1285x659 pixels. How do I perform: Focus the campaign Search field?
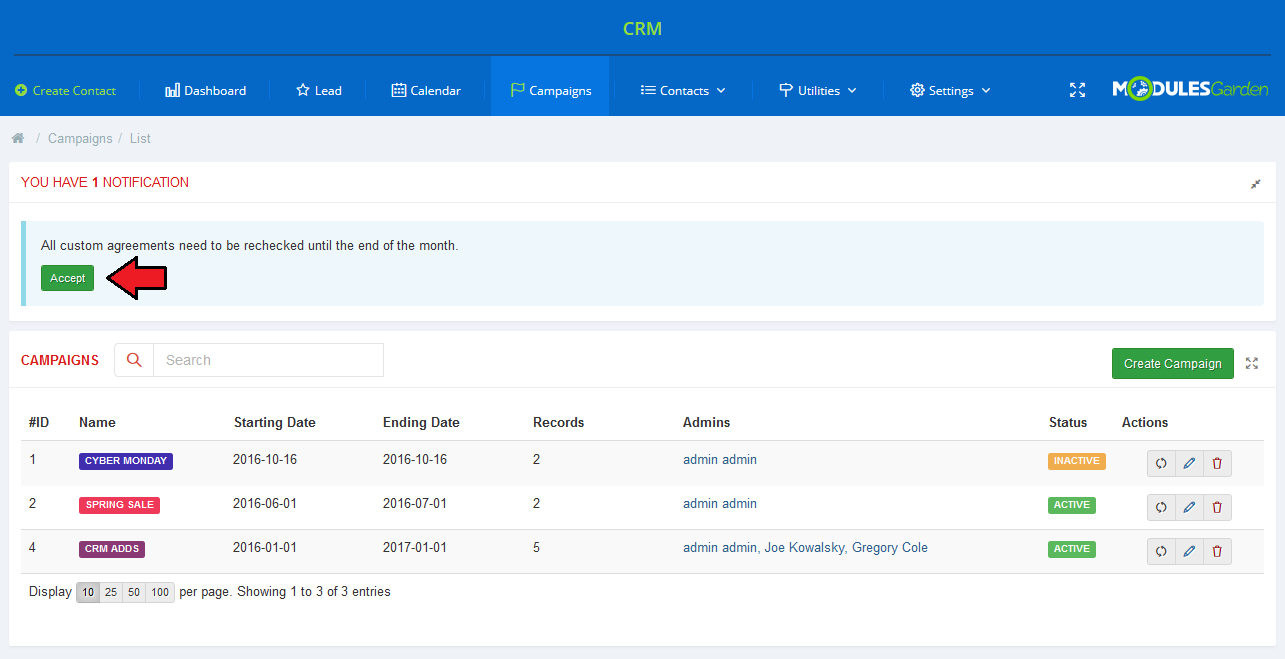coord(268,360)
